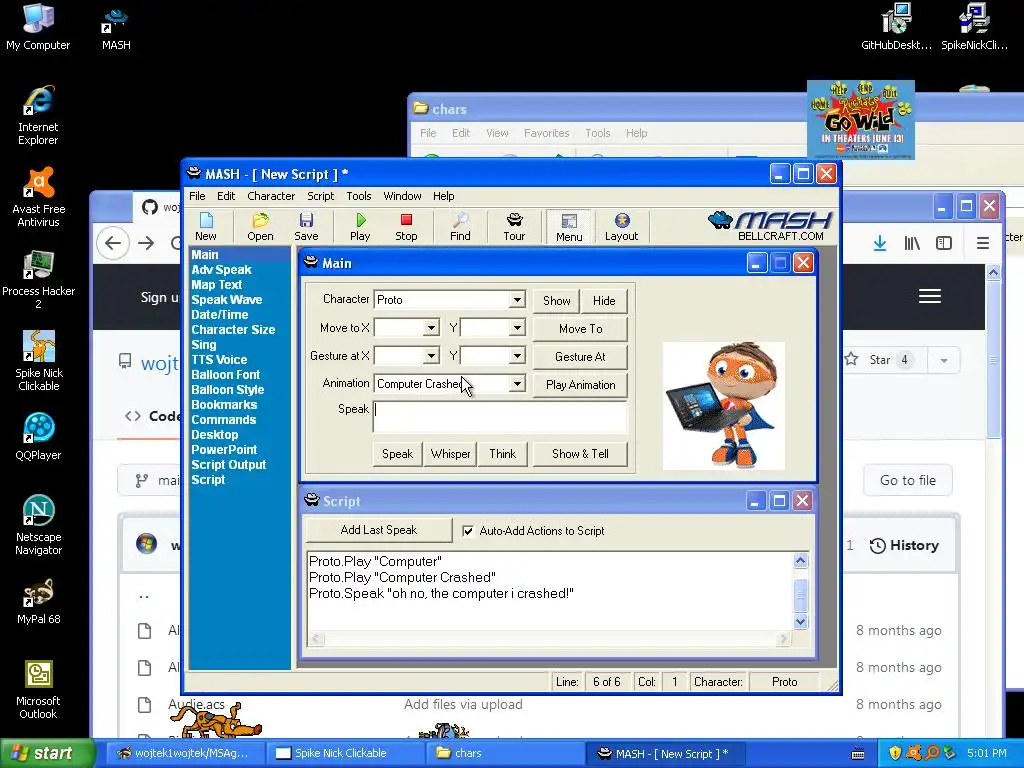Open History link on GitHub page
Image resolution: width=1024 pixels, height=768 pixels.
(x=904, y=545)
